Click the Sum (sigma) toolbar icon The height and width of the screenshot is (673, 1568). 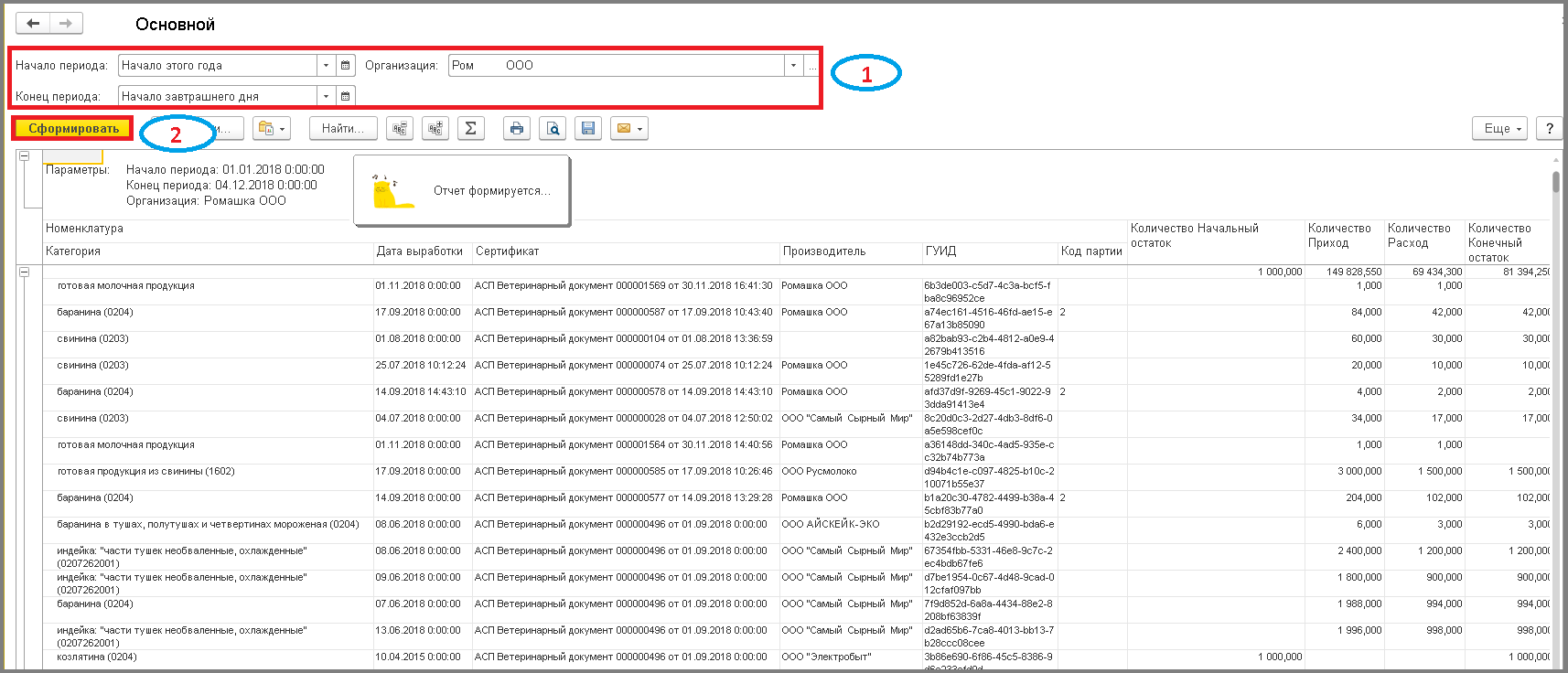pos(471,129)
